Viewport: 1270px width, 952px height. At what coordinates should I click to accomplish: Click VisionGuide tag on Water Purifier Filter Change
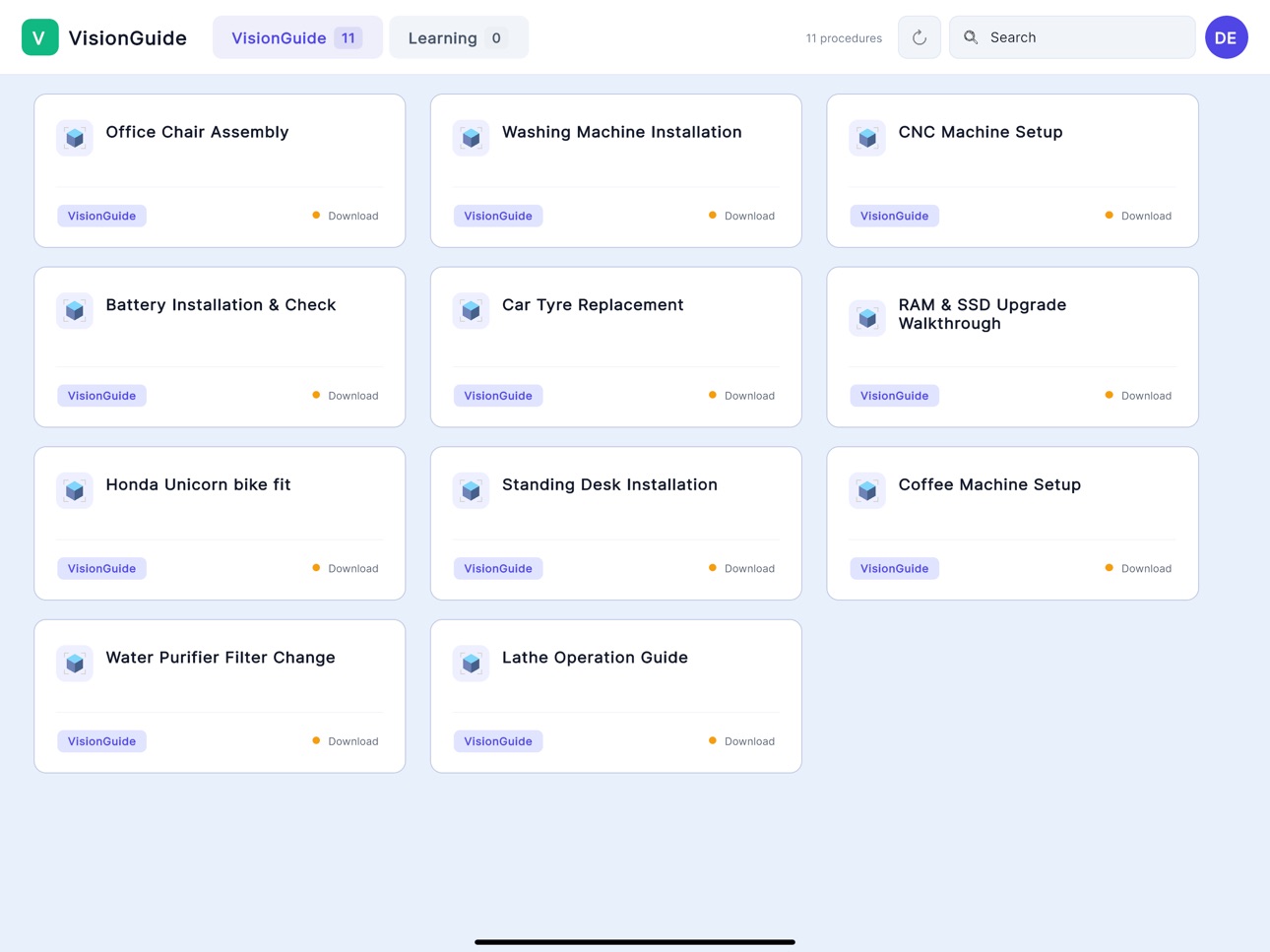click(101, 741)
